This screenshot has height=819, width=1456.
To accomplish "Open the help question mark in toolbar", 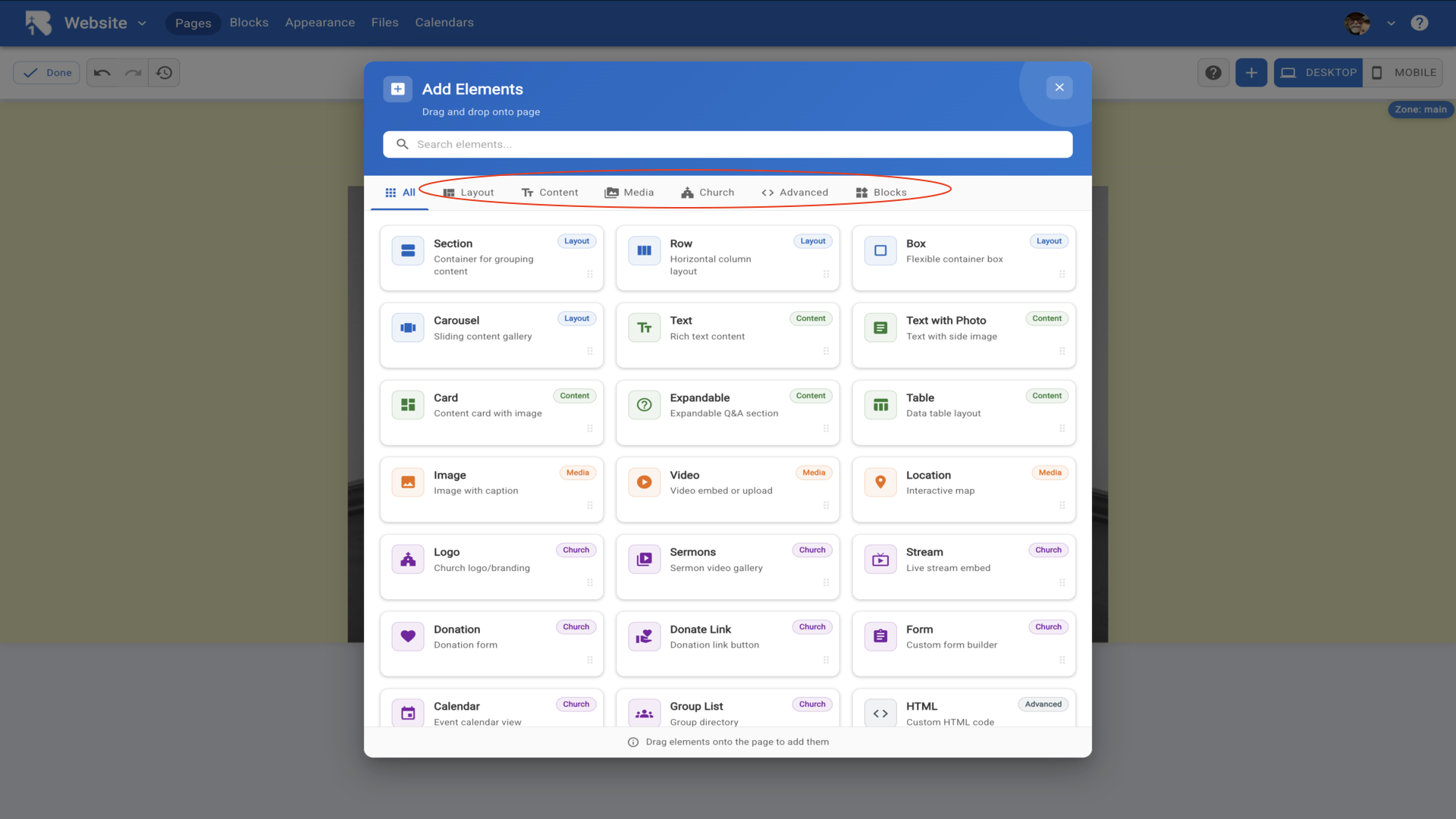I will 1213,73.
